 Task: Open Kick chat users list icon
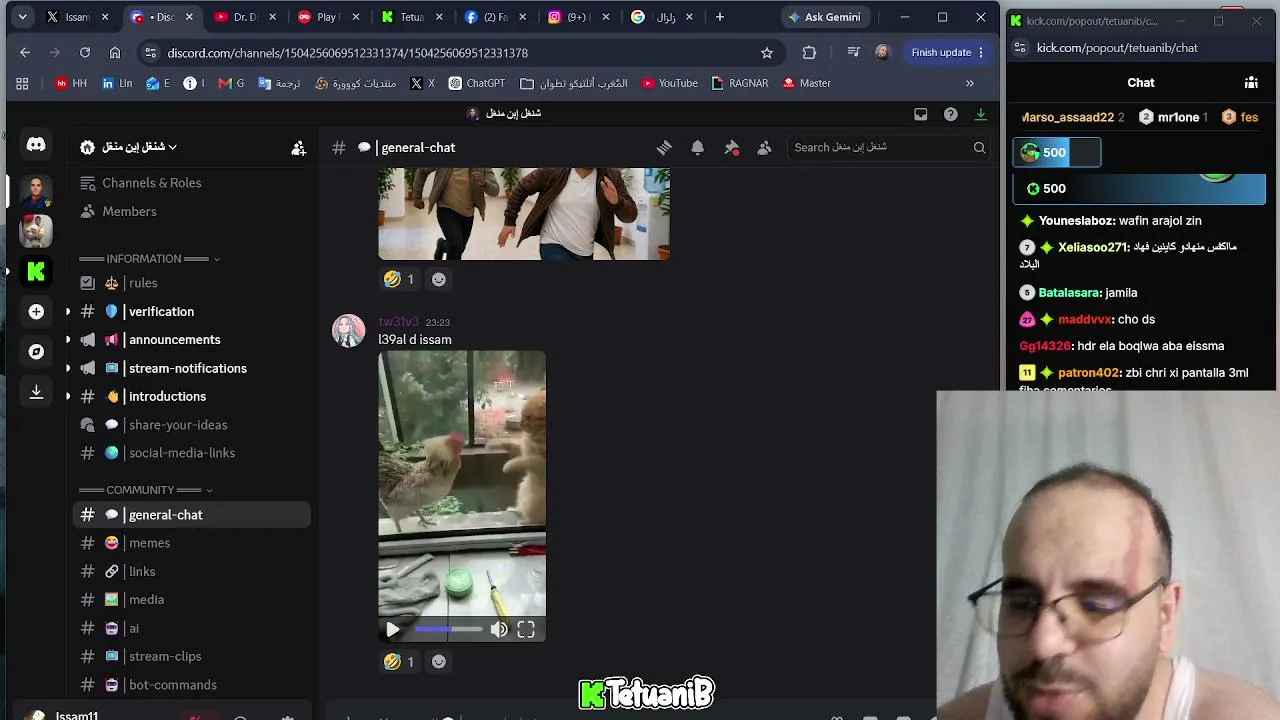tap(1251, 83)
